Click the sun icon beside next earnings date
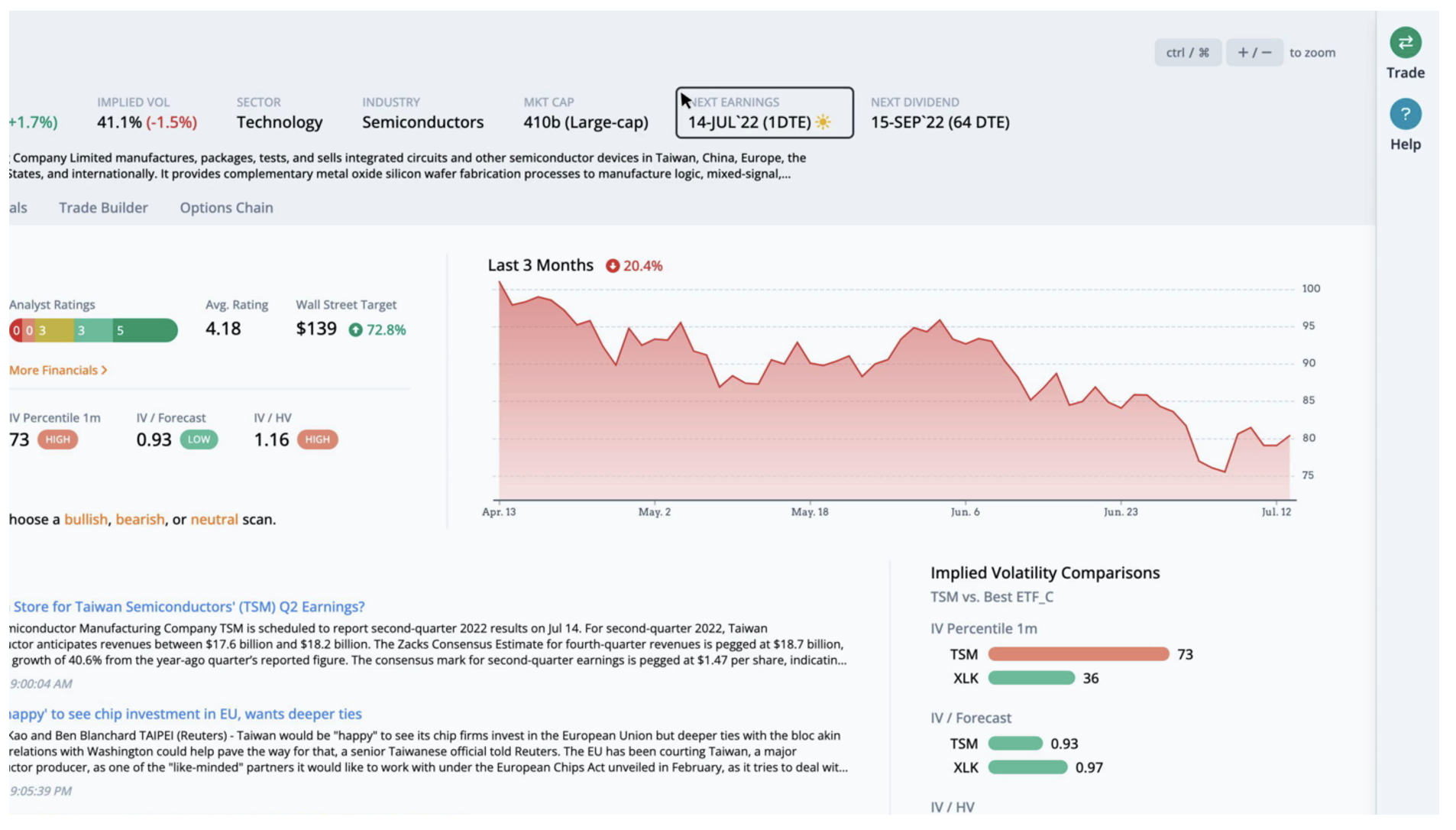The width and height of the screenshot is (1456, 830). [823, 122]
